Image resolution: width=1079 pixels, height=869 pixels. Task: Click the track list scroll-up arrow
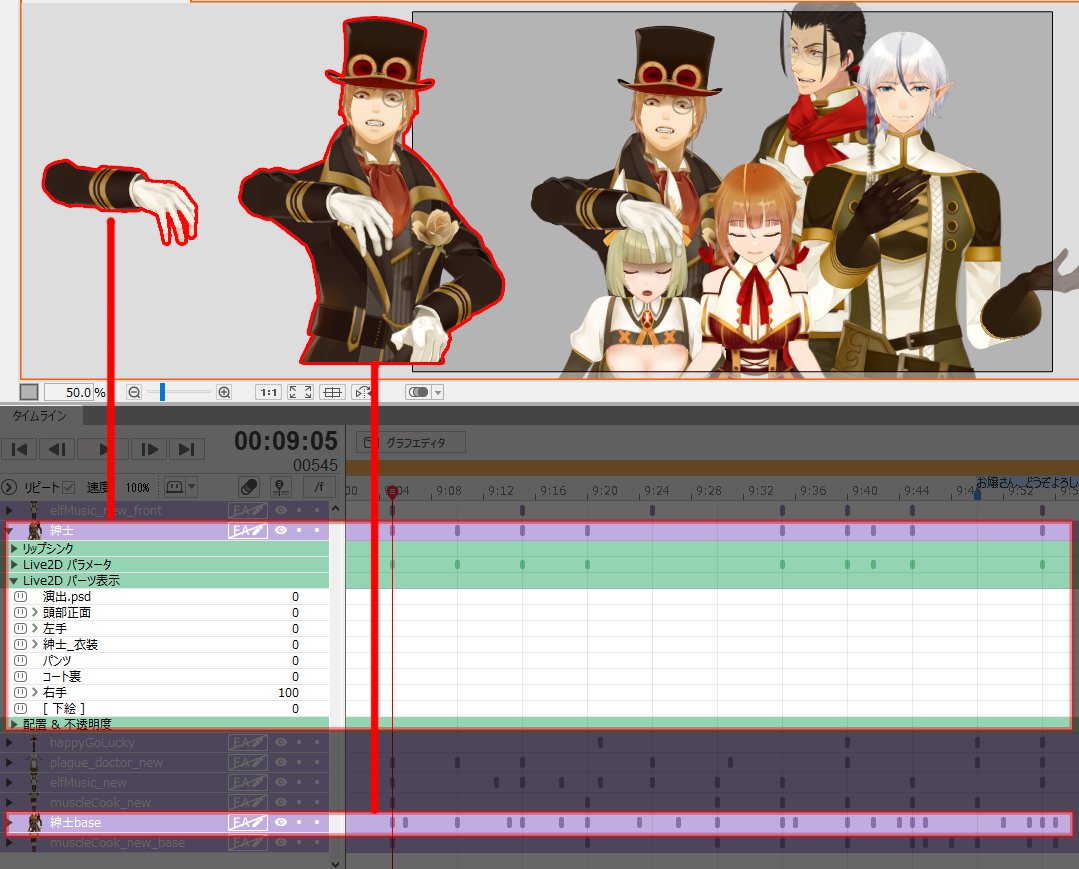(x=335, y=508)
